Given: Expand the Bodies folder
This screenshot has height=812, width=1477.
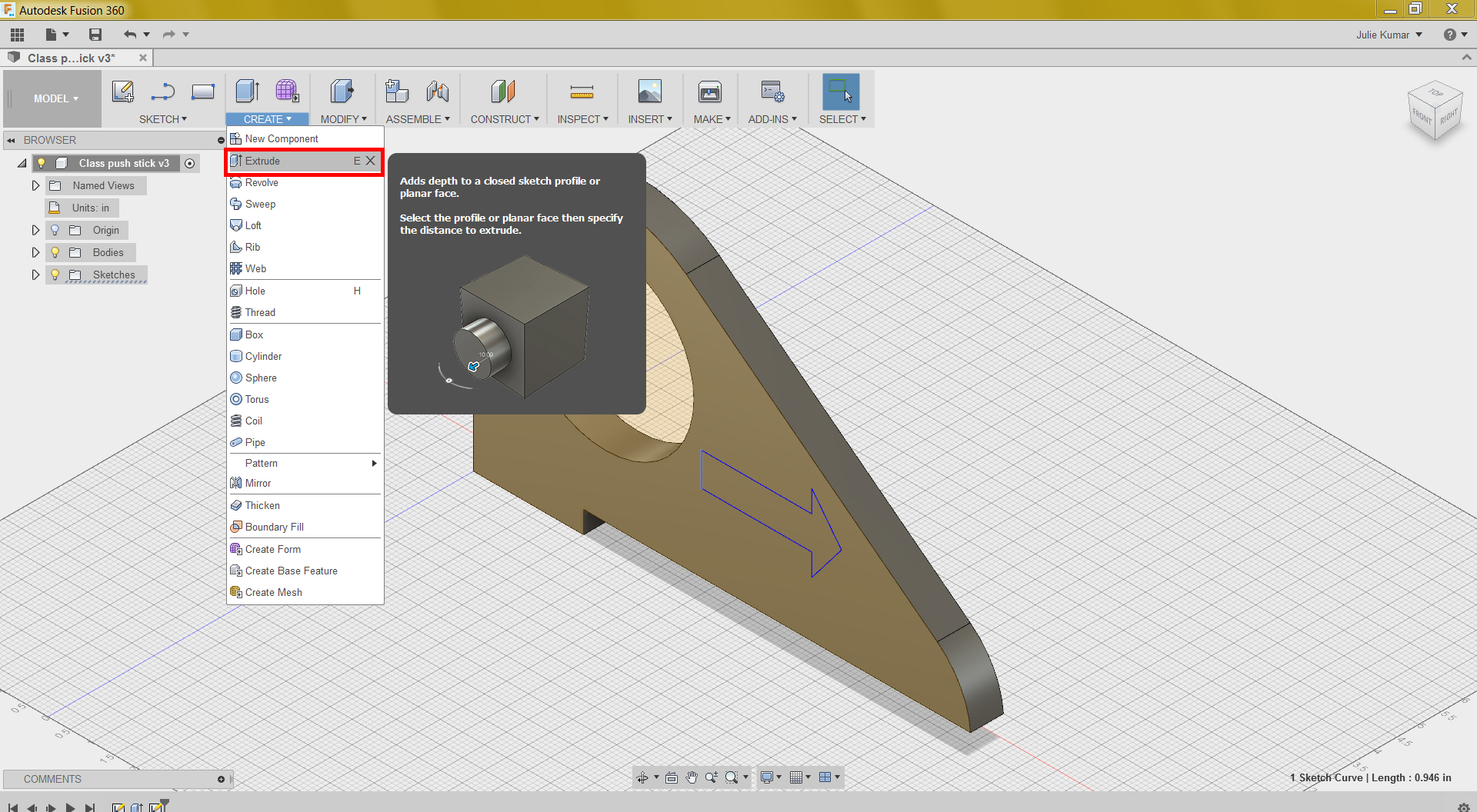Looking at the screenshot, I should [x=35, y=252].
